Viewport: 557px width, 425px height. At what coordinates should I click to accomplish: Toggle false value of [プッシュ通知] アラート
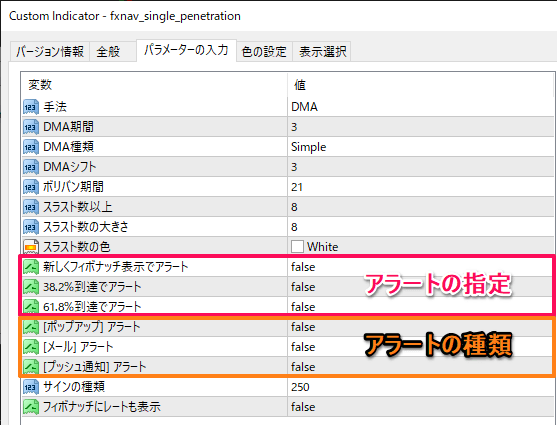pyautogui.click(x=421, y=367)
